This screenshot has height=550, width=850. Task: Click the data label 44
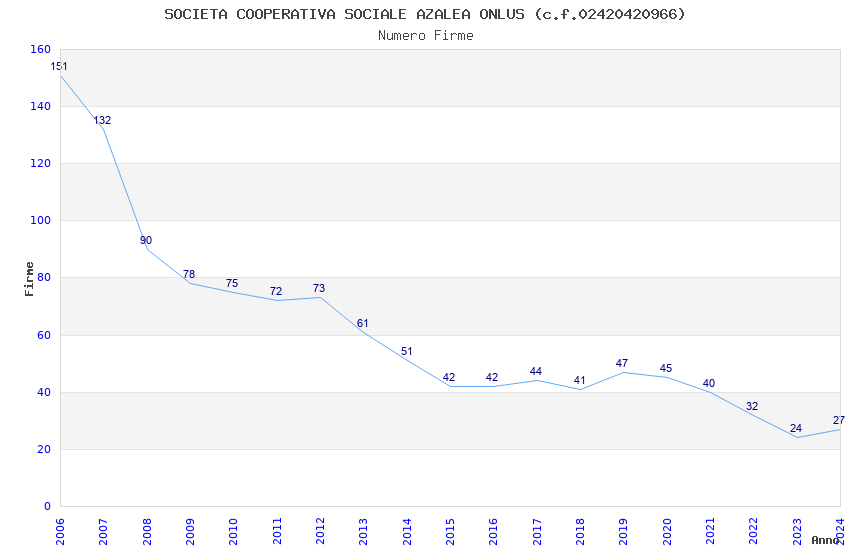(536, 372)
